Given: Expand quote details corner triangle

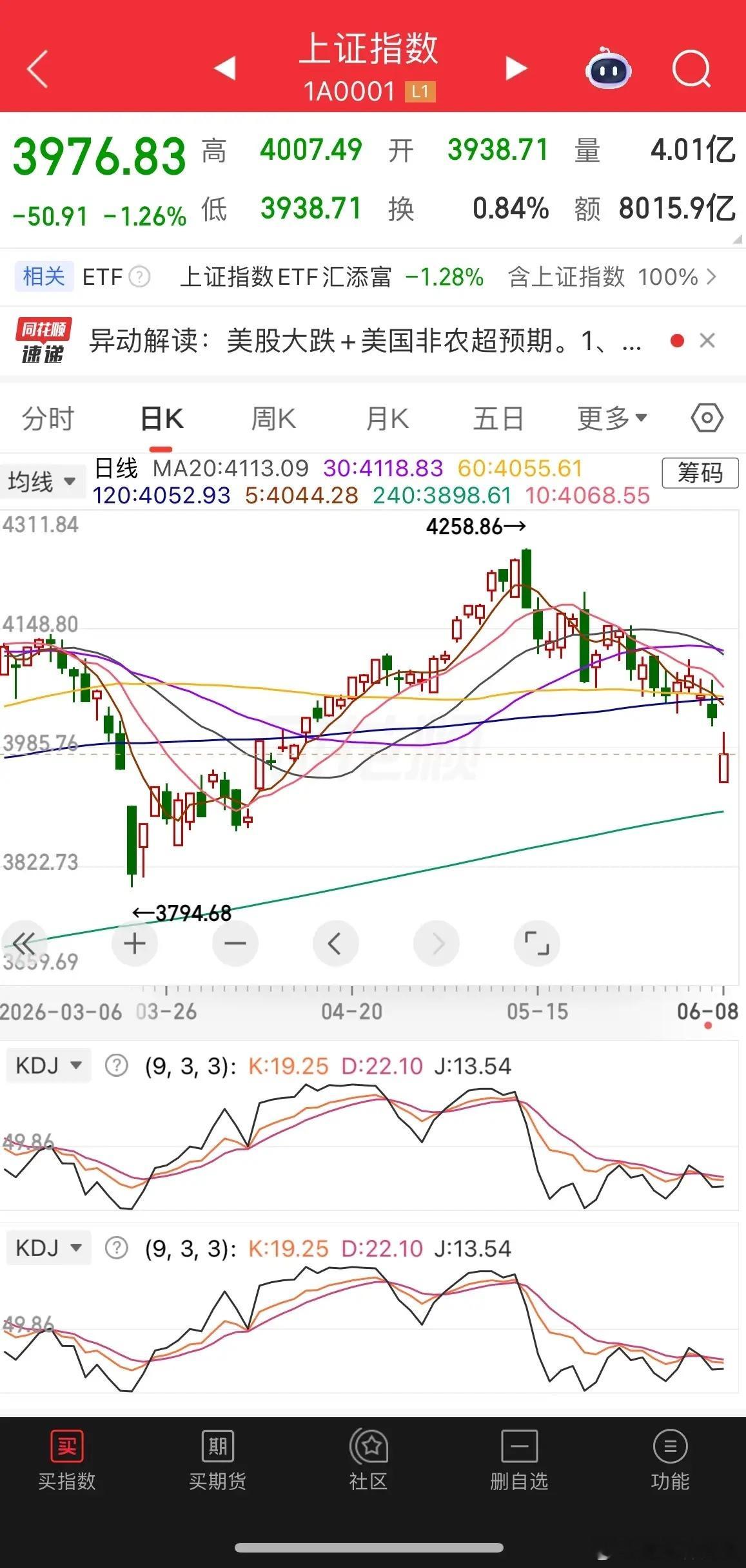Looking at the screenshot, I should coord(738,239).
